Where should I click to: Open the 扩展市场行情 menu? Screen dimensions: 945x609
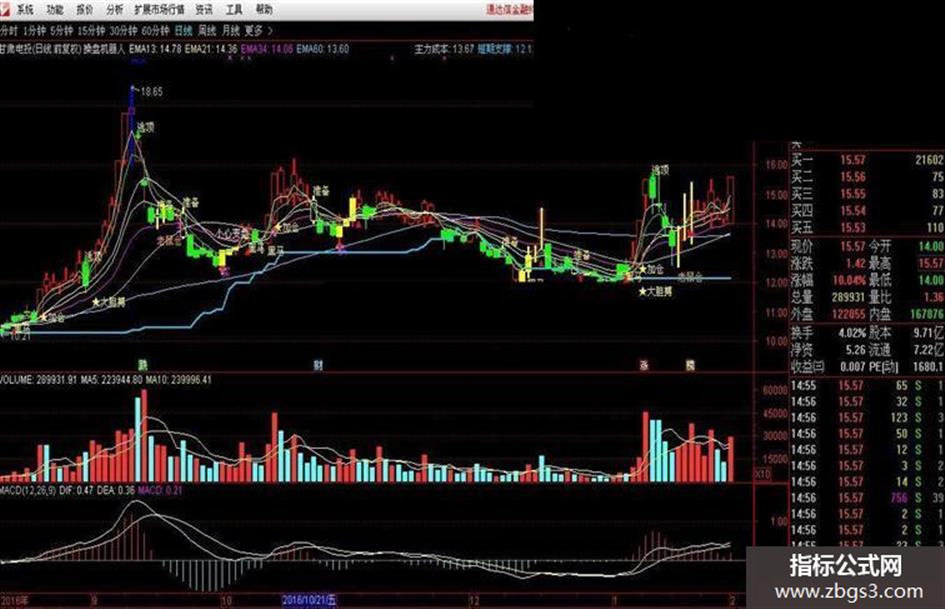tap(159, 9)
